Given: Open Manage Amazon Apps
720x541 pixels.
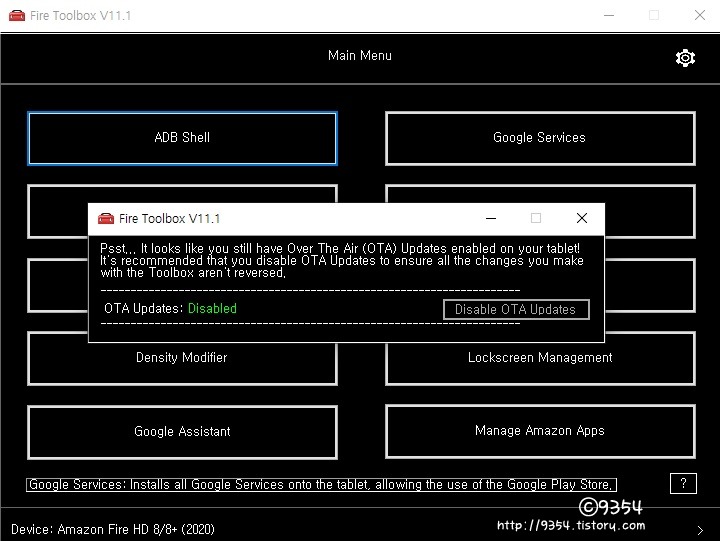Looking at the screenshot, I should [540, 431].
